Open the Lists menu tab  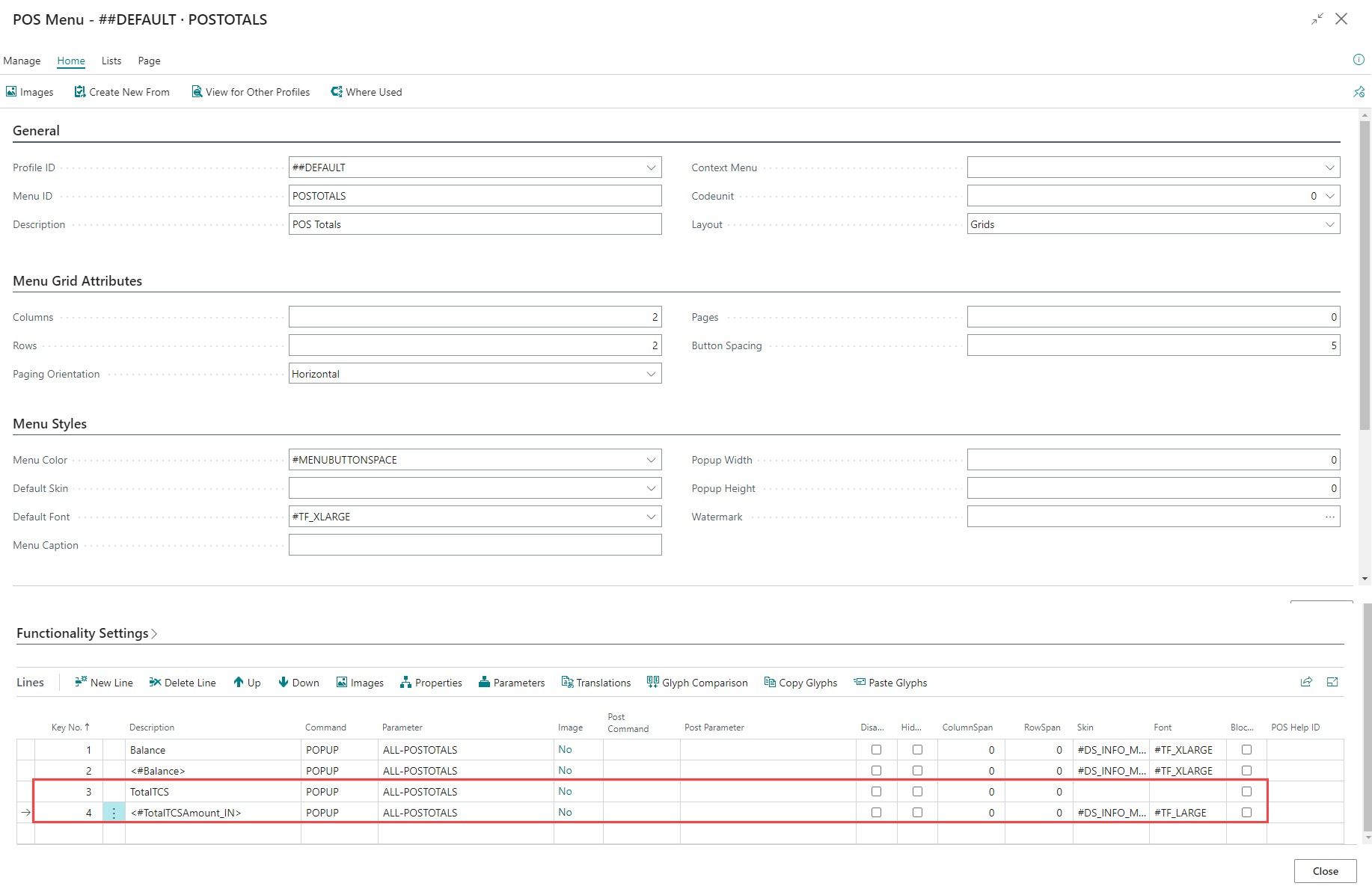tap(111, 61)
